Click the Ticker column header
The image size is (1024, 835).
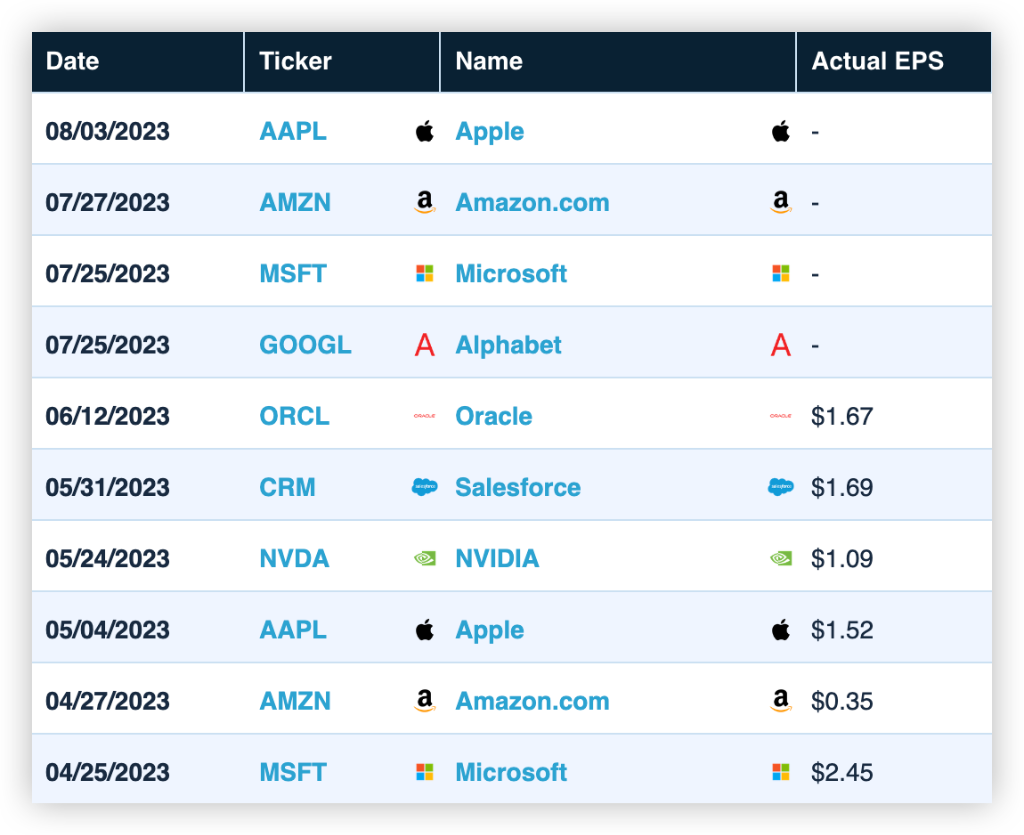click(295, 61)
